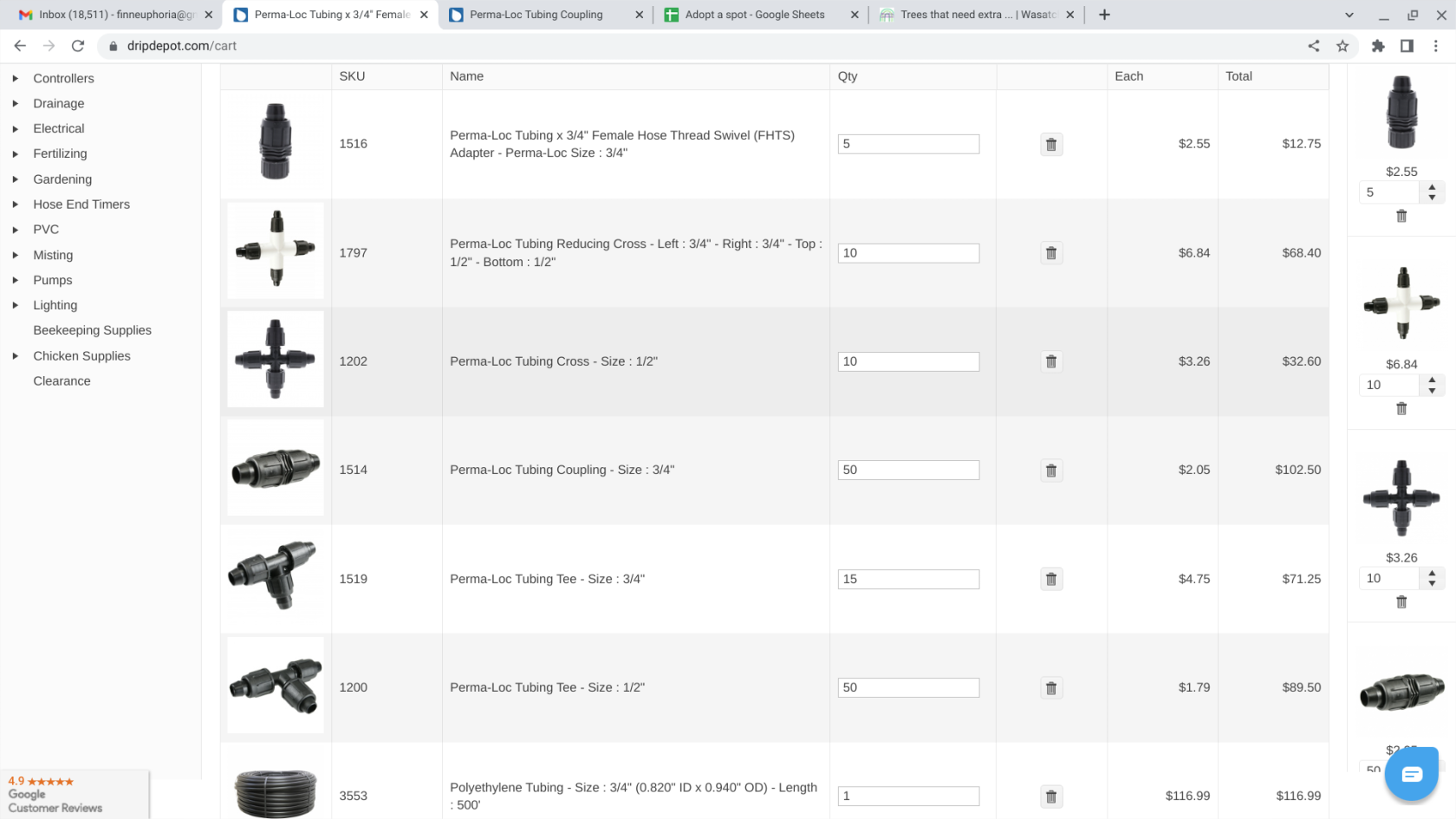Image resolution: width=1456 pixels, height=819 pixels.
Task: Trash icon under $6.84 sidebar item
Action: click(1401, 408)
